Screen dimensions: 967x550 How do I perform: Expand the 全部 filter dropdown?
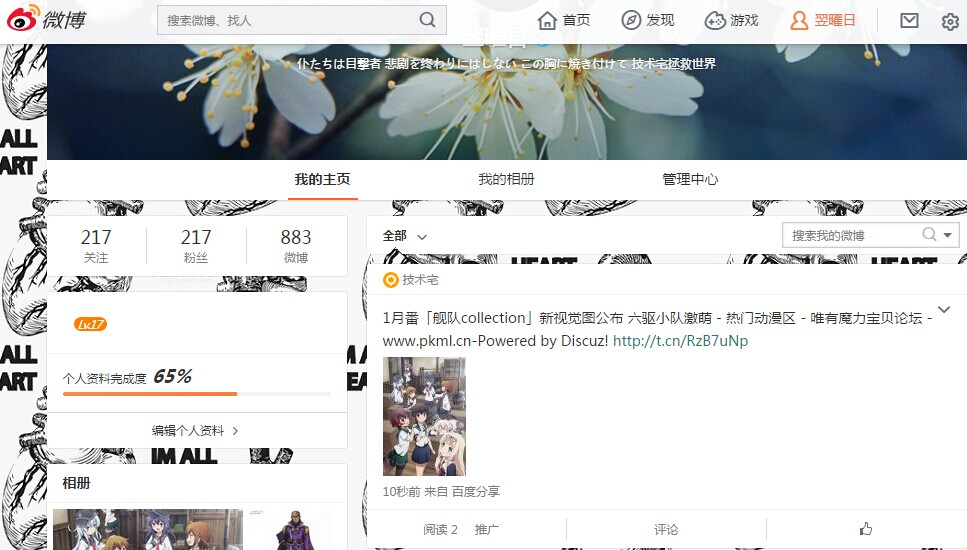[405, 236]
